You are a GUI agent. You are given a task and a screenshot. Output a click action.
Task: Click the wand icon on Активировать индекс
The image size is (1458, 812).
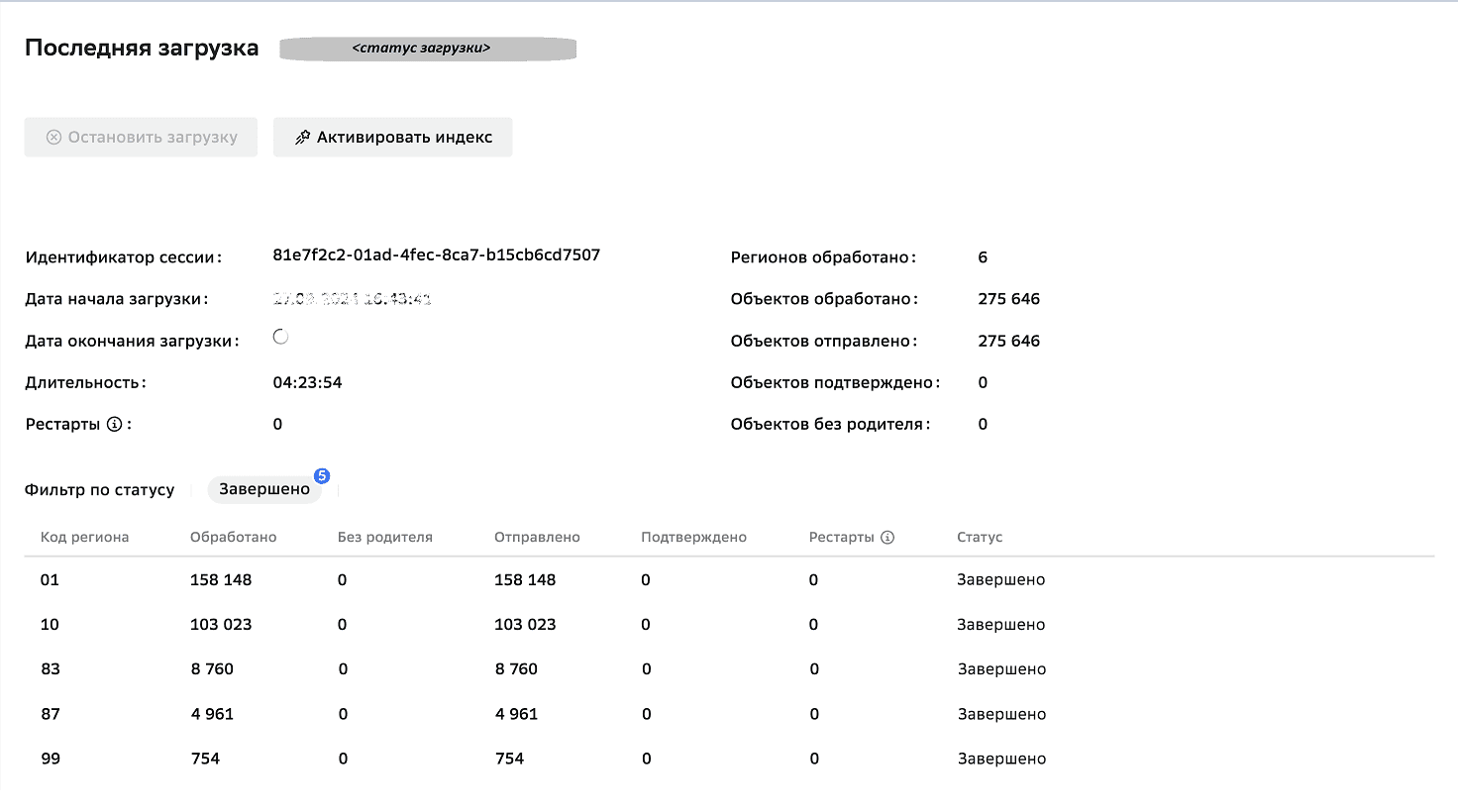point(302,138)
